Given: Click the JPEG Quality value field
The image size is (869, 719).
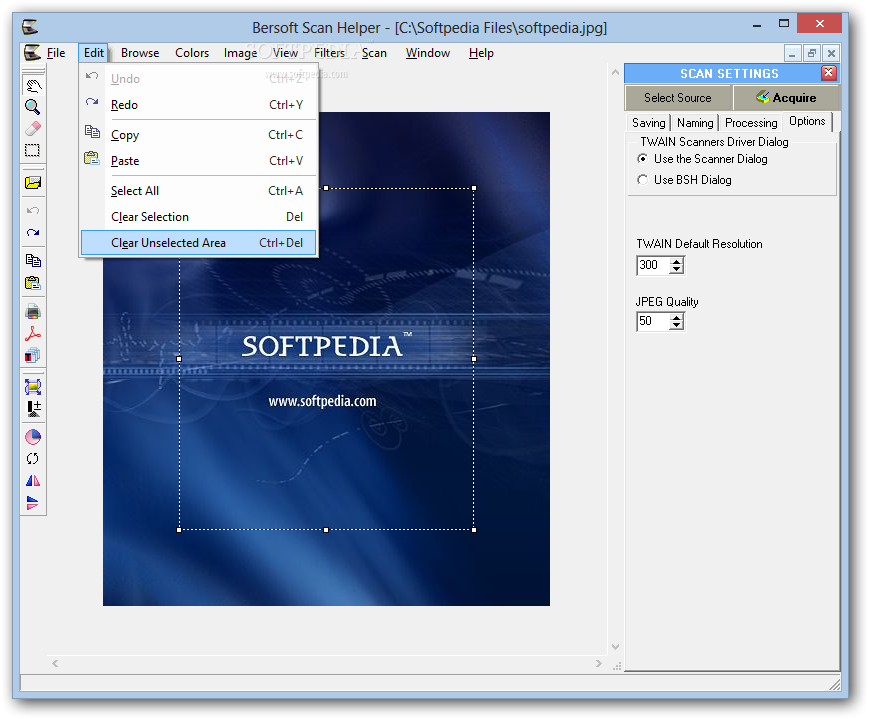Looking at the screenshot, I should [653, 321].
